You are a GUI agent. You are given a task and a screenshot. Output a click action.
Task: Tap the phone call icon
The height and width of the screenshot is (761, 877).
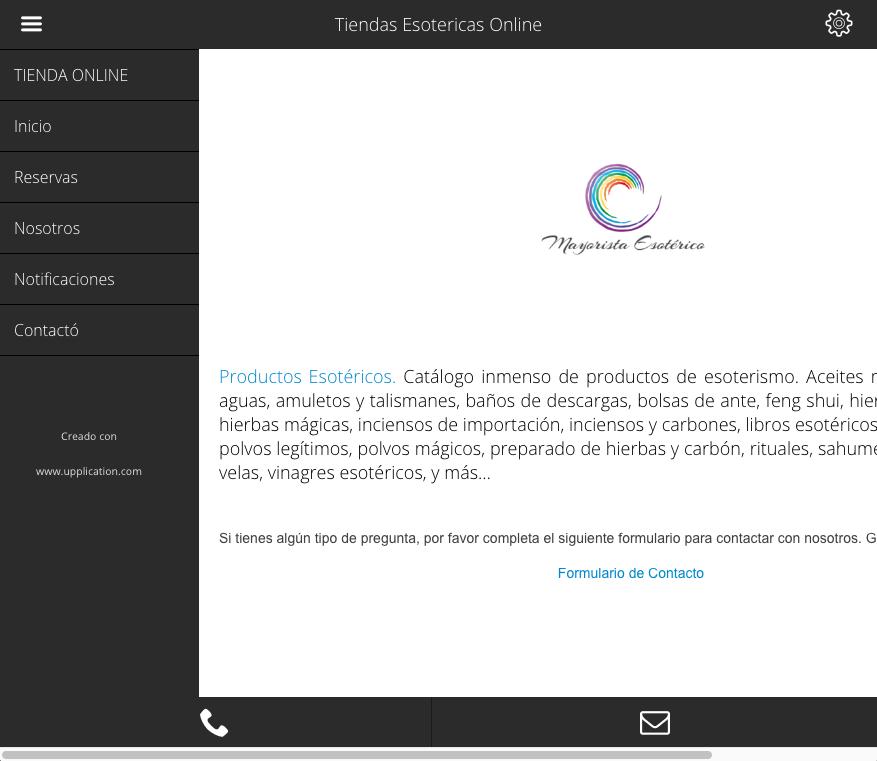(214, 722)
